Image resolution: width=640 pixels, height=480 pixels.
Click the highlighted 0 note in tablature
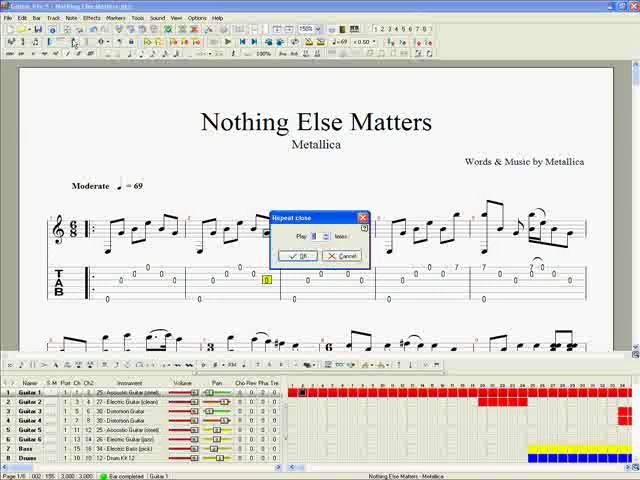click(267, 280)
